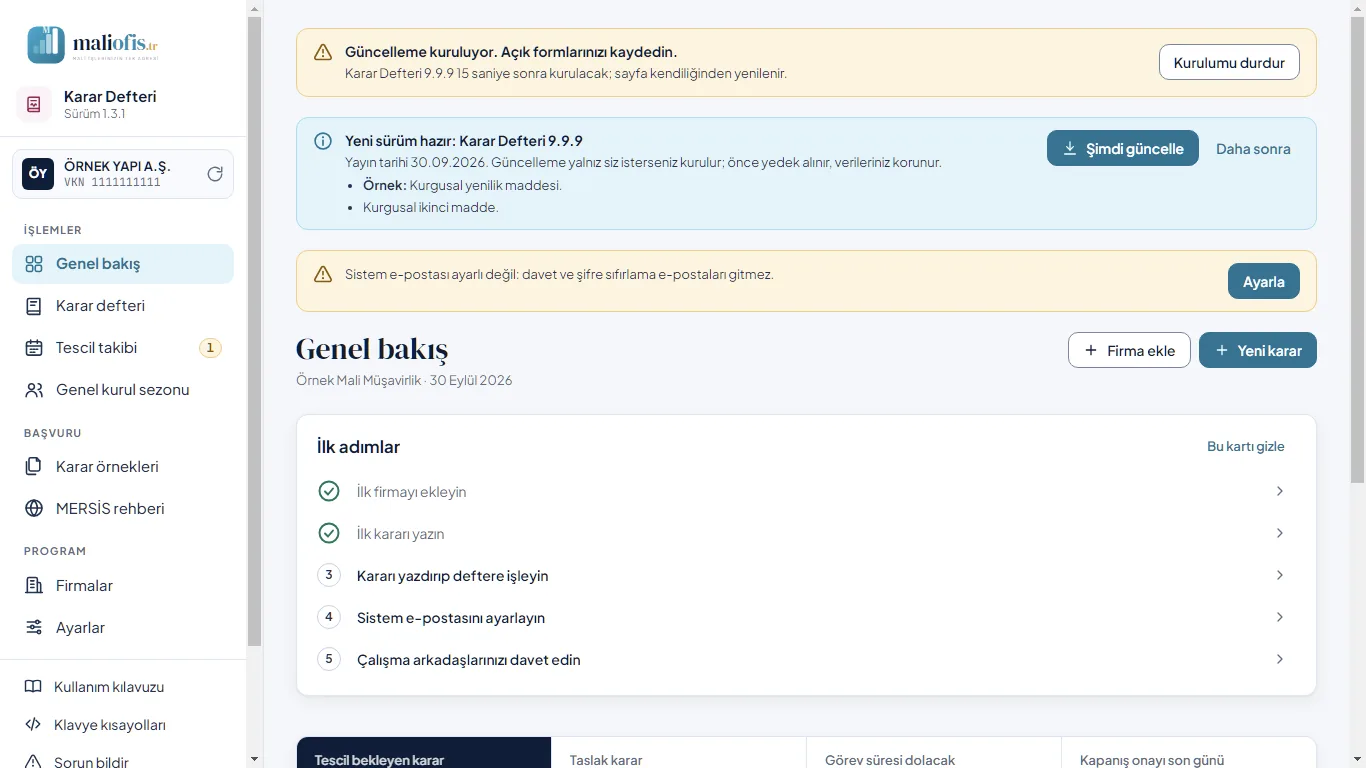
Task: Click the maliofis.tr logo
Action: 93,44
